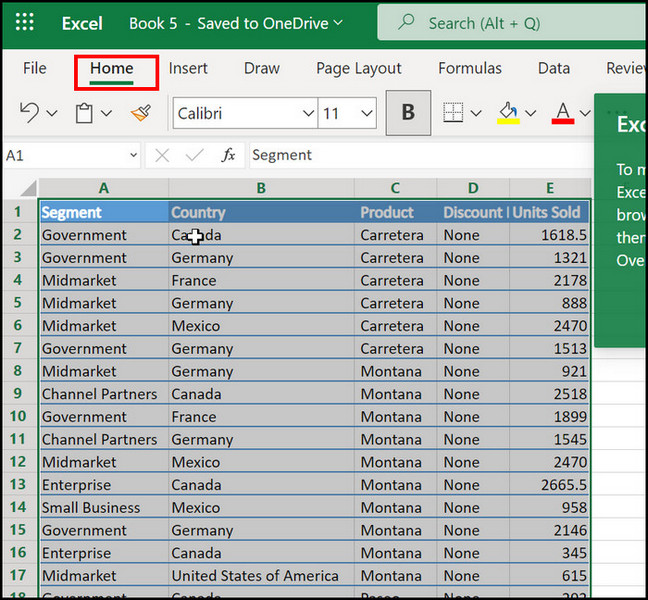Open the Draw tab
The height and width of the screenshot is (600, 648).
(x=262, y=68)
